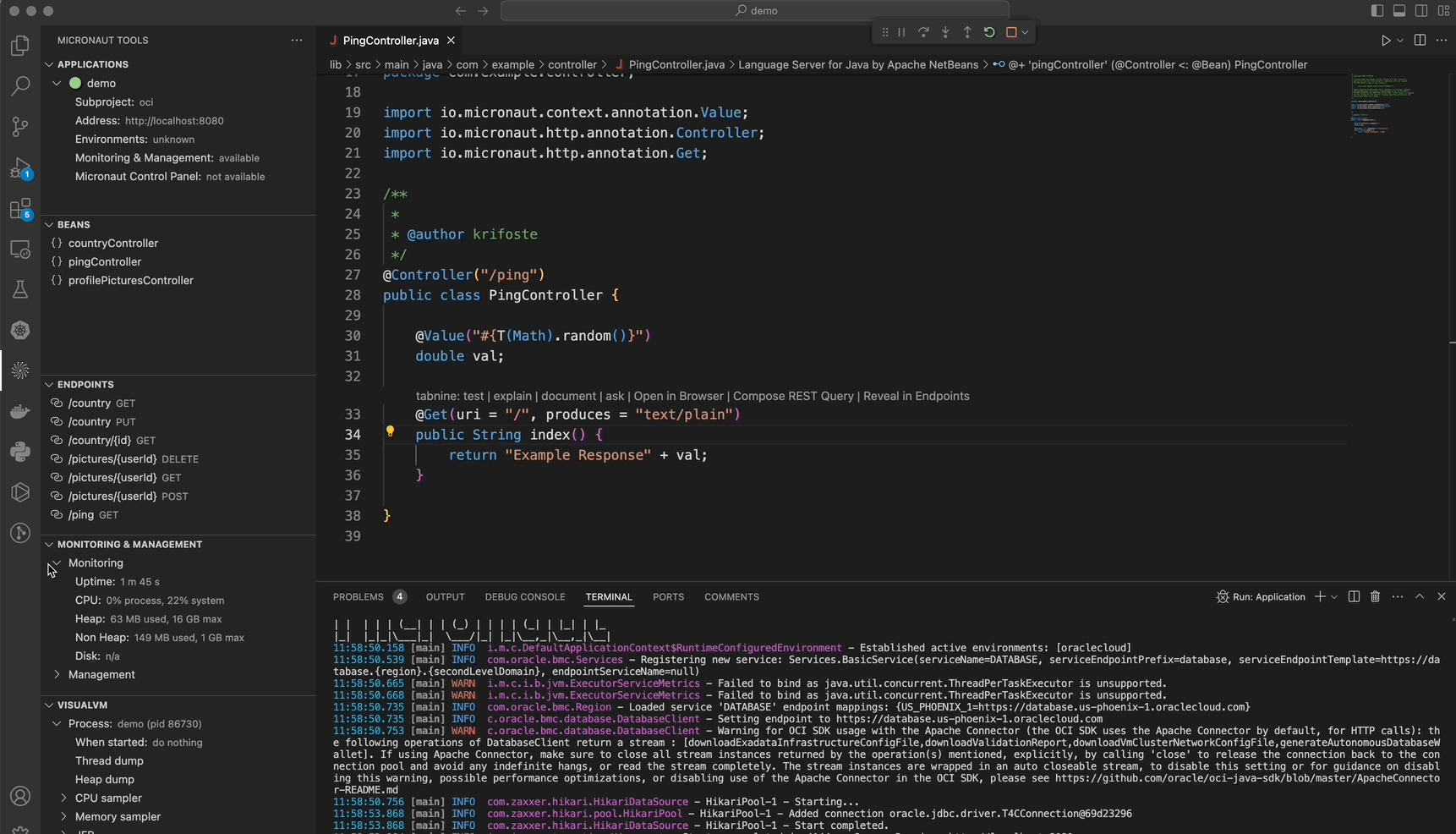Open the Source Control view
Image resolution: width=1456 pixels, height=834 pixels.
click(20, 126)
